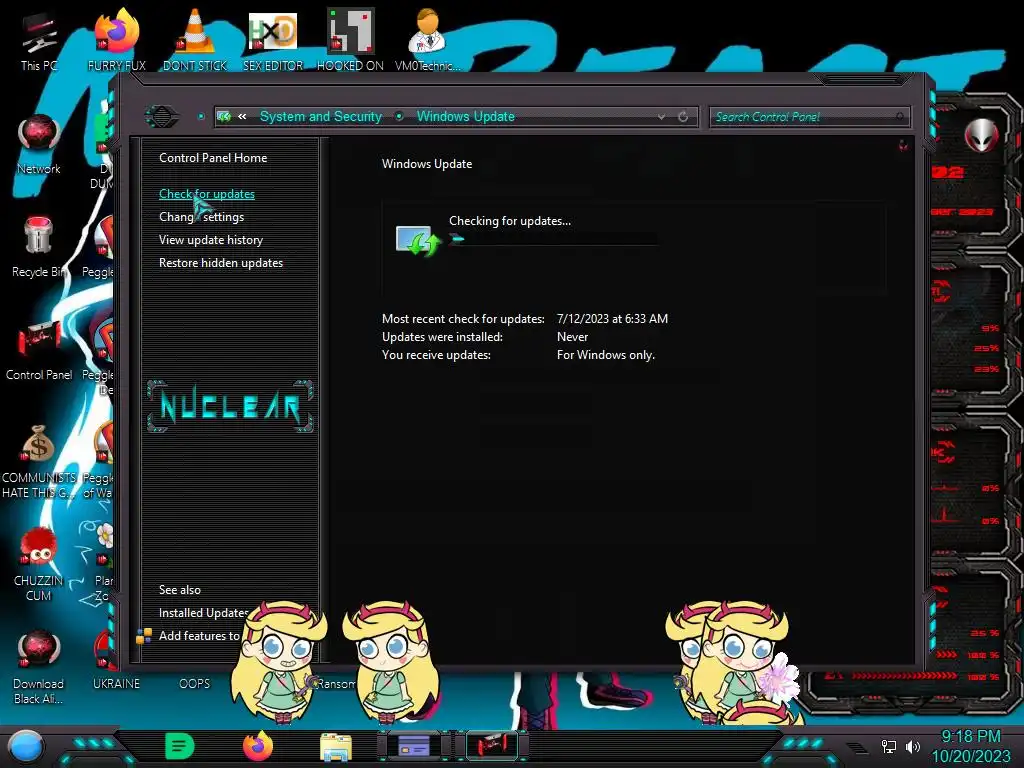Launch Firefox from the taskbar
The image size is (1024, 768).
258,746
